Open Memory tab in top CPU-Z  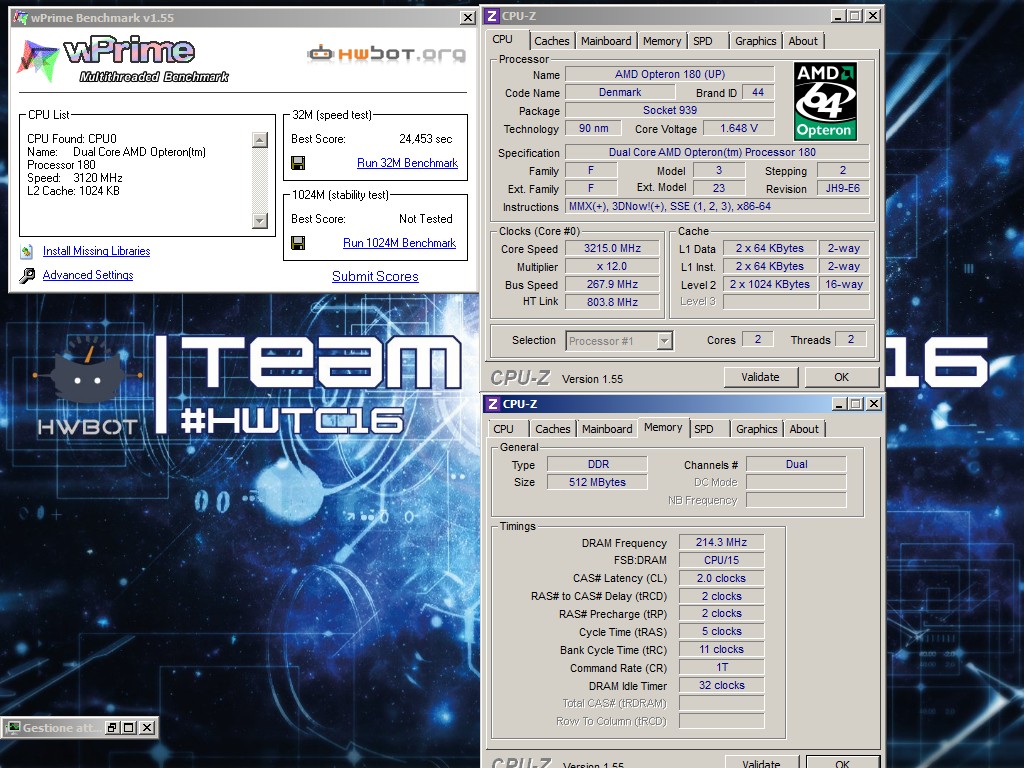pos(662,41)
